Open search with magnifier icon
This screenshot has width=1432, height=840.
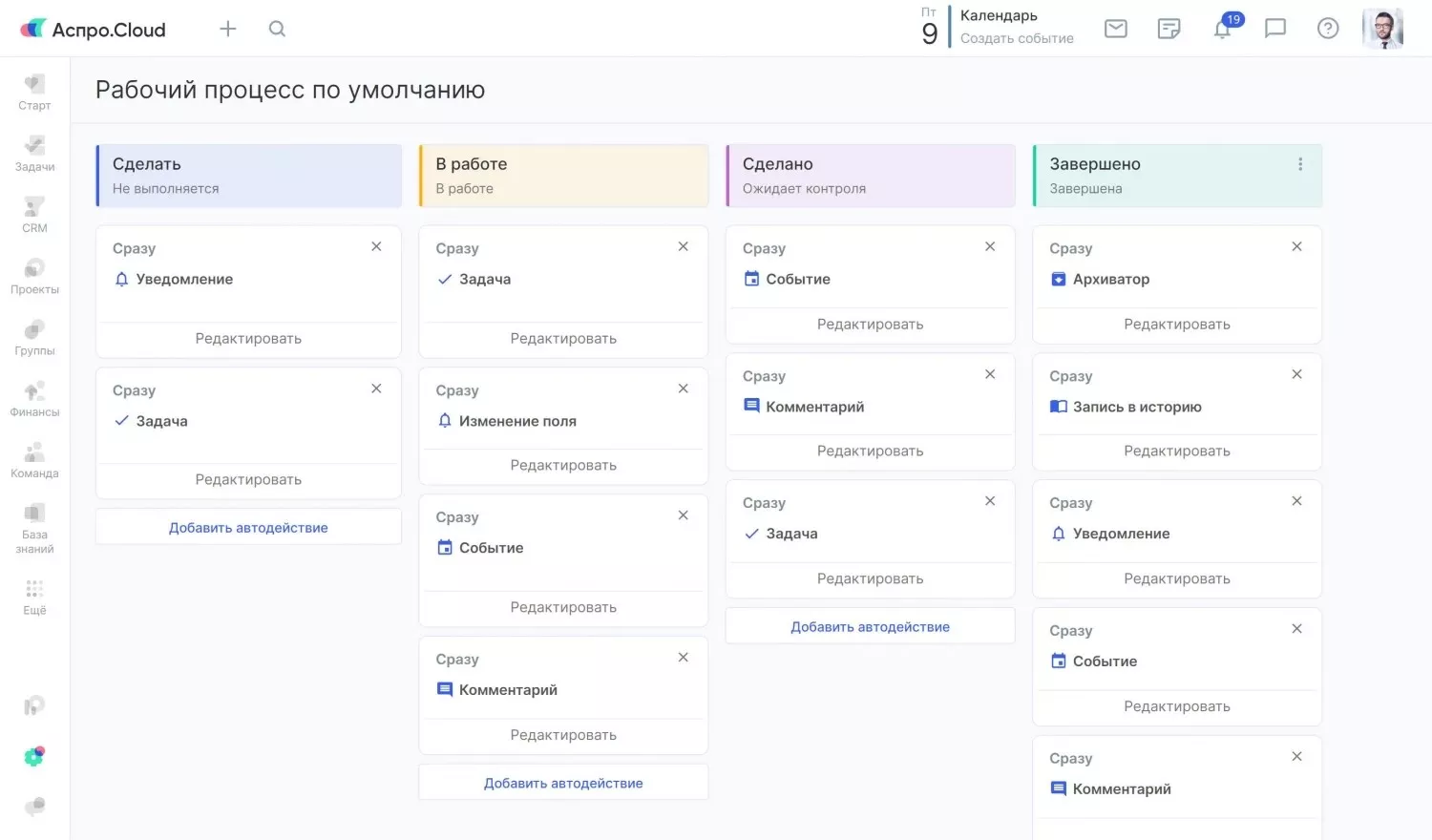click(277, 29)
